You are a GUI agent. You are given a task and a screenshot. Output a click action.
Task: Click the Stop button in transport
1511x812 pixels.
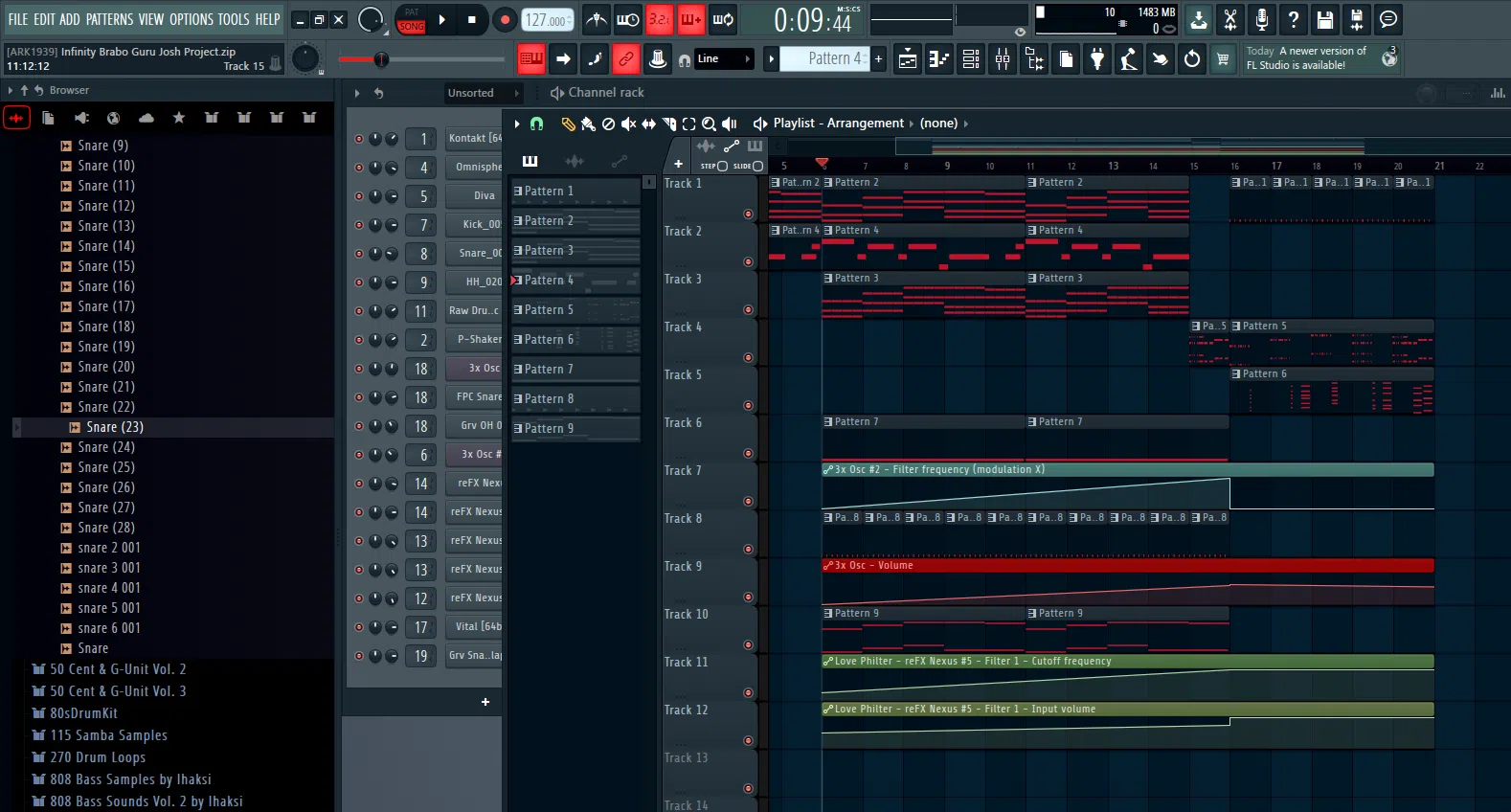472,19
